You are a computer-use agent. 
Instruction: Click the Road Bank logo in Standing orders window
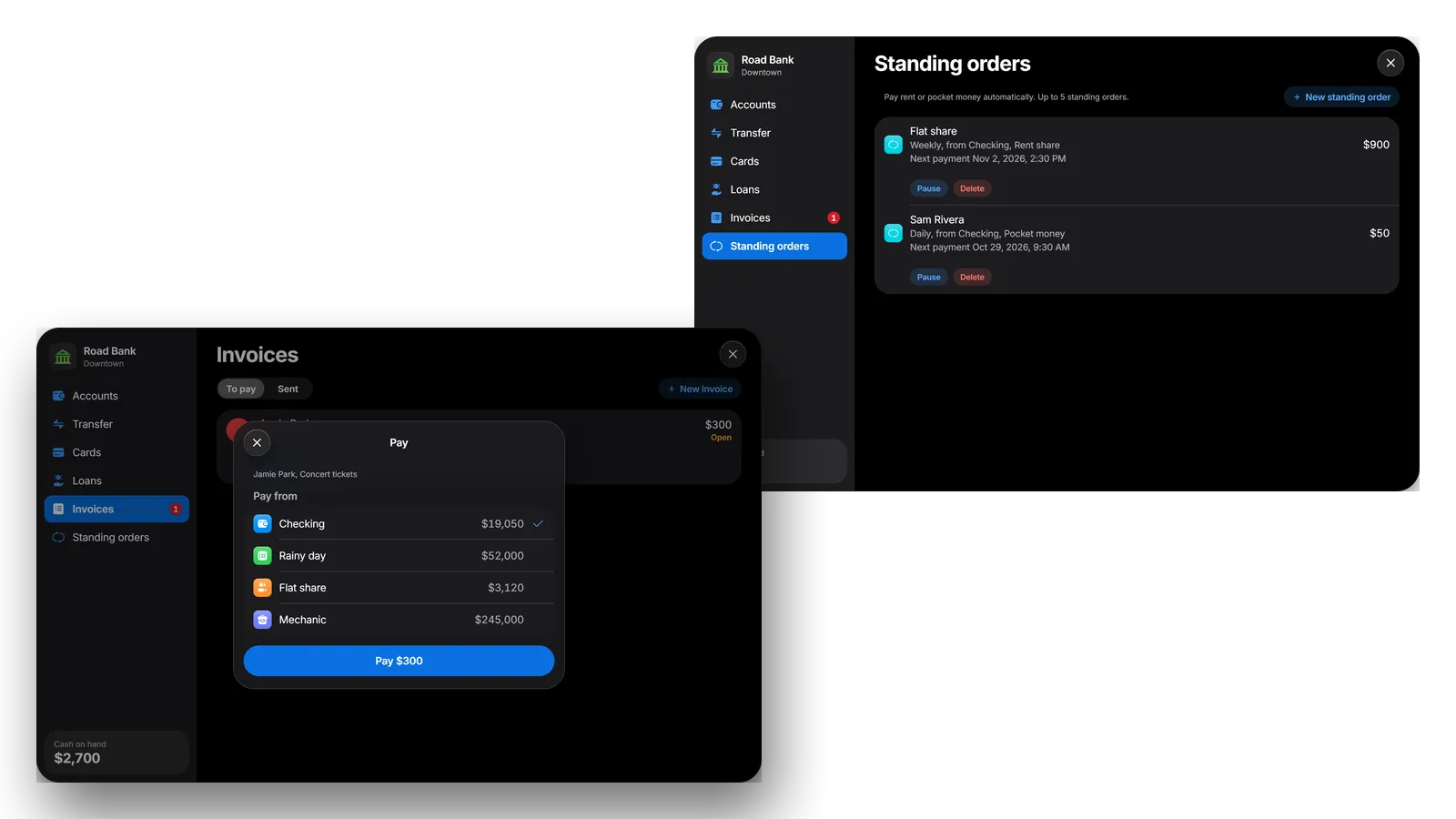pyautogui.click(x=721, y=65)
